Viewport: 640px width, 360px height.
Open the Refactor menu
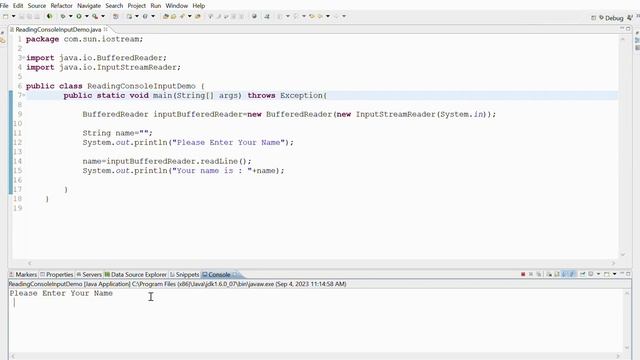point(61,6)
